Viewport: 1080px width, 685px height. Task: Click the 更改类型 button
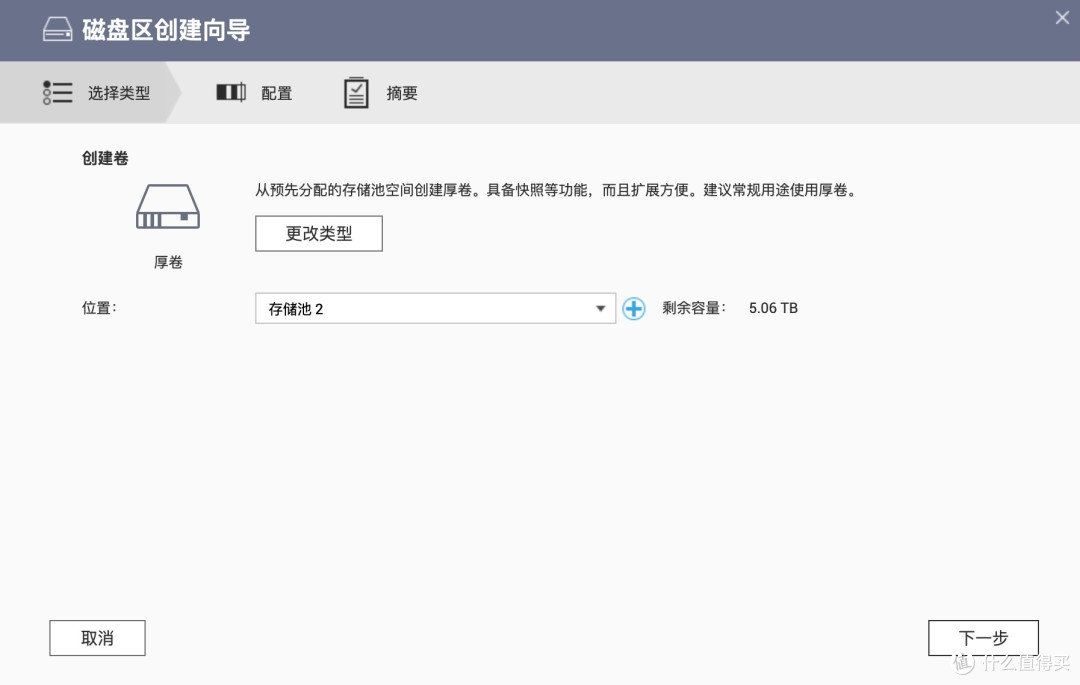(x=318, y=233)
